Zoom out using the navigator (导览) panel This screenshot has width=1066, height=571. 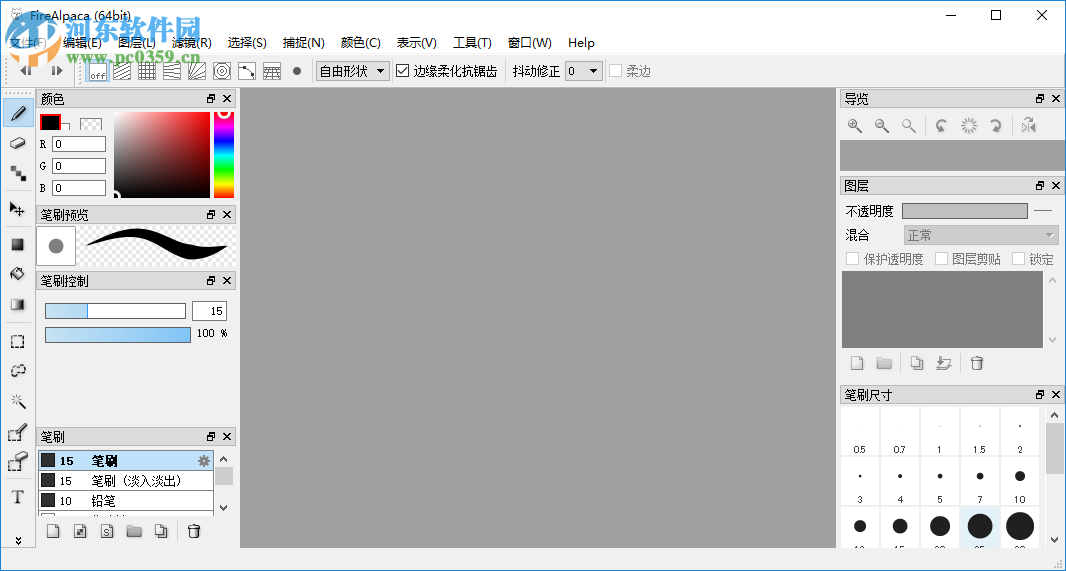click(882, 126)
